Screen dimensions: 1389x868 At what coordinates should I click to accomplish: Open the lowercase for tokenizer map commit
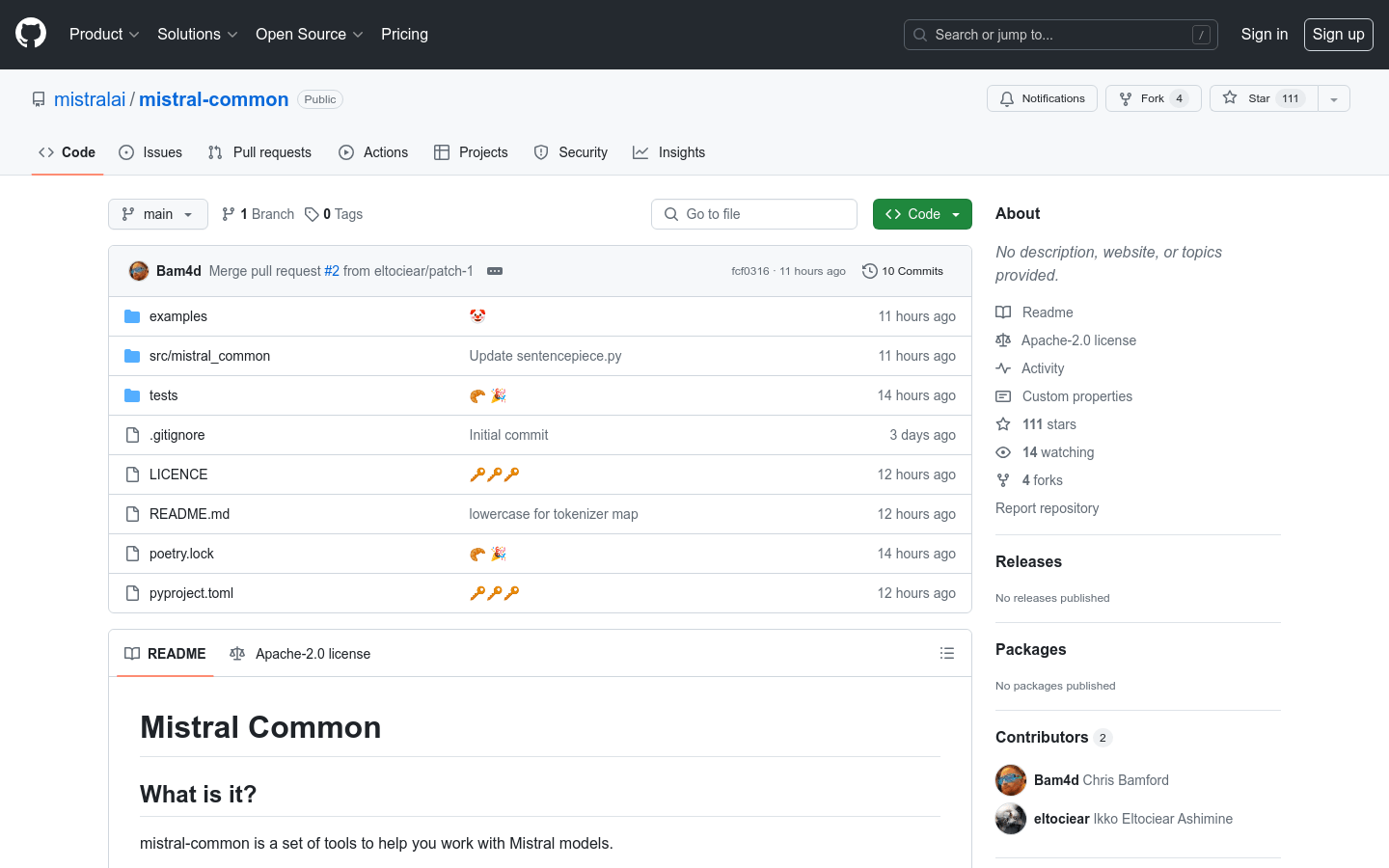tap(554, 514)
